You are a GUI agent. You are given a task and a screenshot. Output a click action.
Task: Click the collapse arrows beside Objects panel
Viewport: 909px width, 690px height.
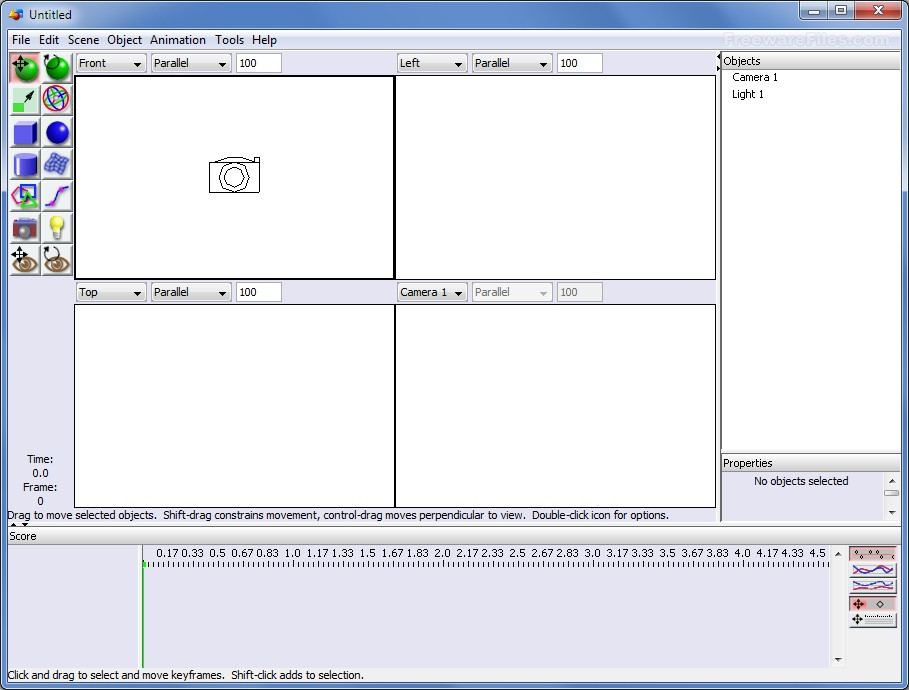[719, 62]
